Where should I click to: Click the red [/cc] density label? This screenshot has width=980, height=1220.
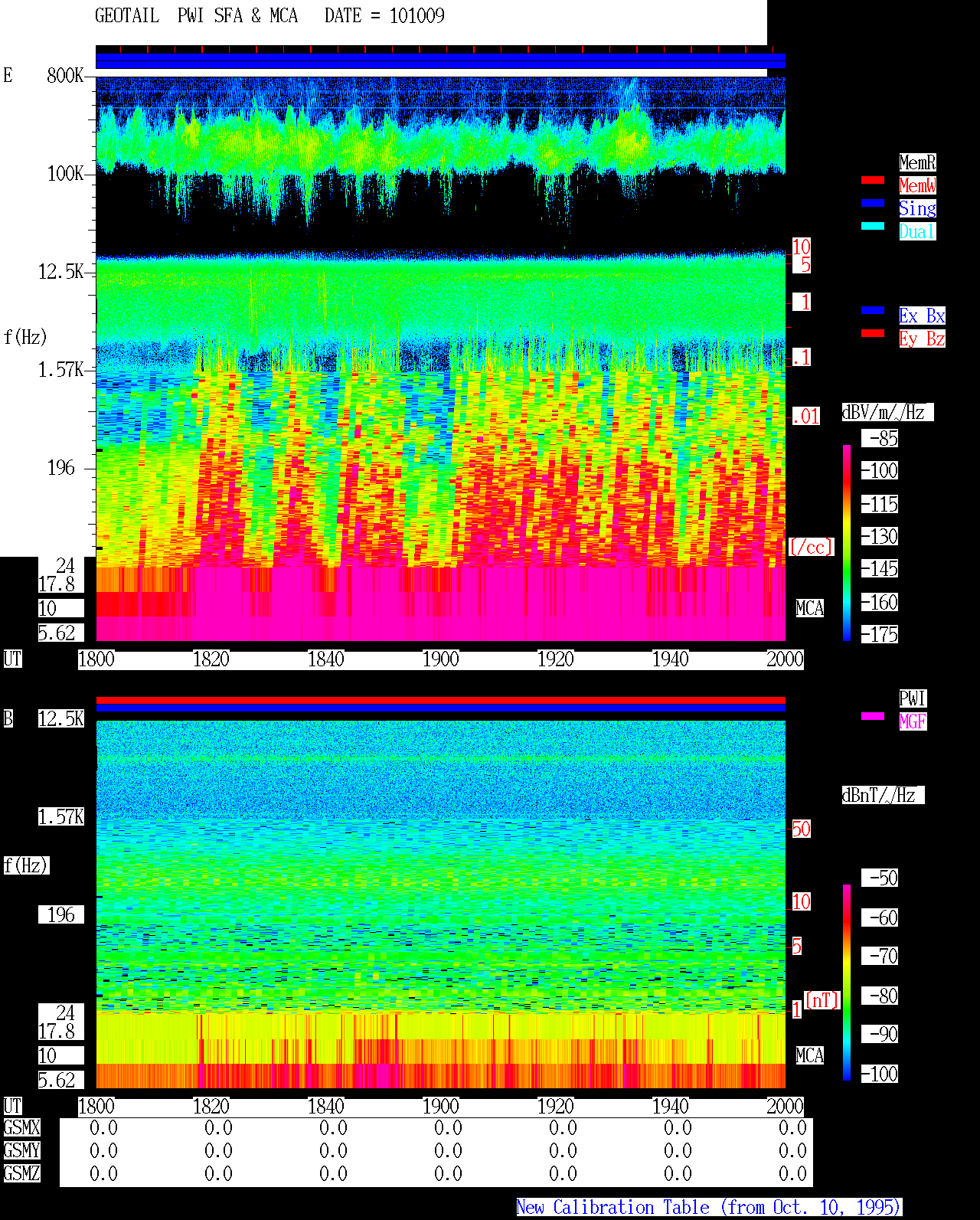(811, 548)
